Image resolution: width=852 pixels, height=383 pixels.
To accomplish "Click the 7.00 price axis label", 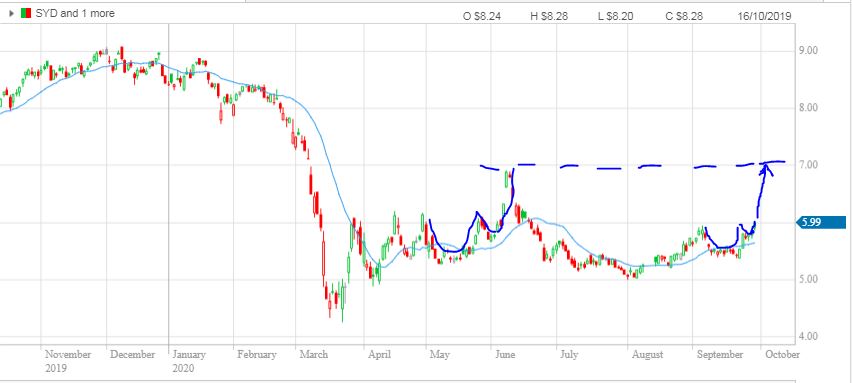I will point(810,165).
